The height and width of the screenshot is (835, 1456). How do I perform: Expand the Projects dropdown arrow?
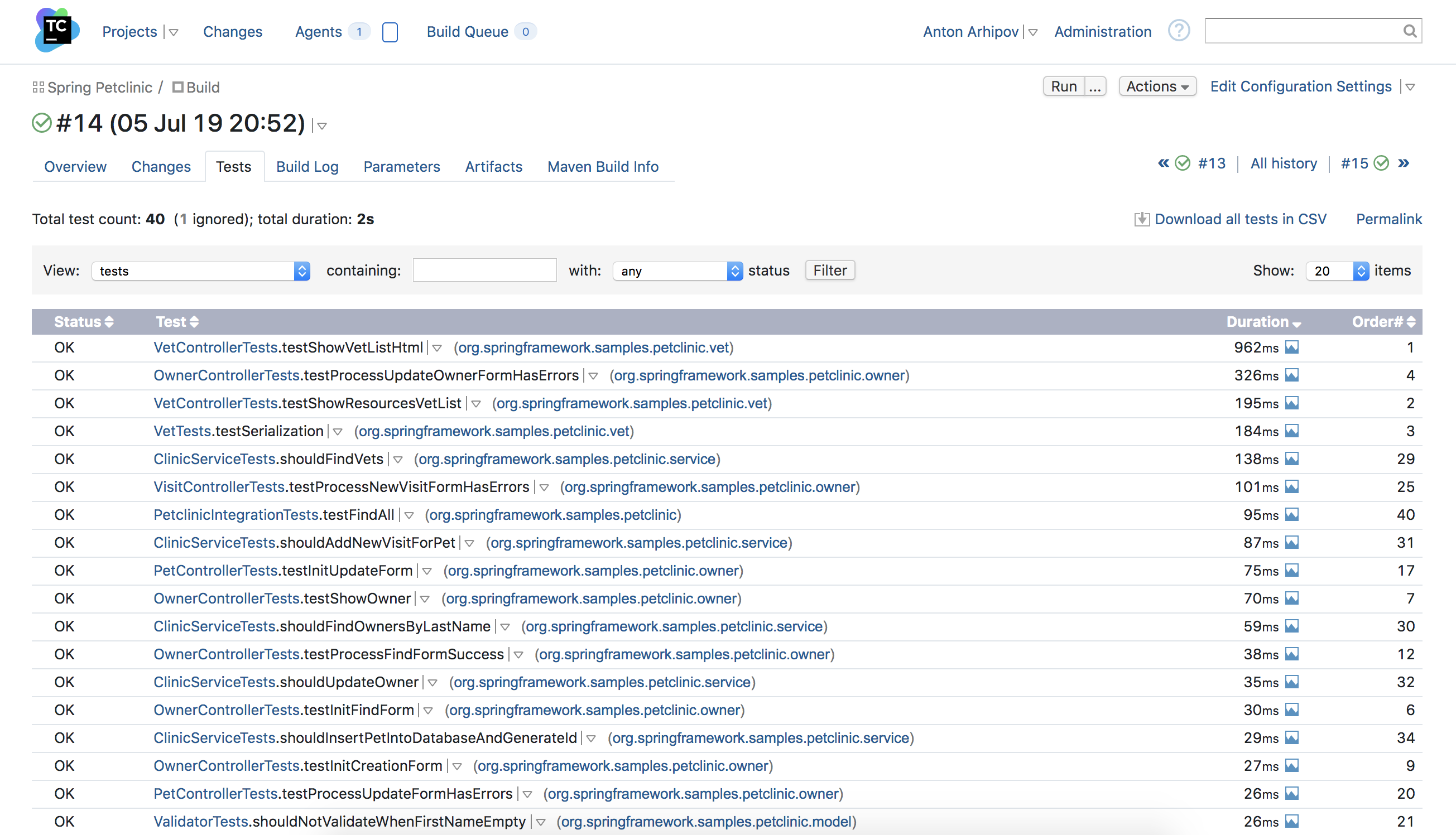[x=174, y=33]
